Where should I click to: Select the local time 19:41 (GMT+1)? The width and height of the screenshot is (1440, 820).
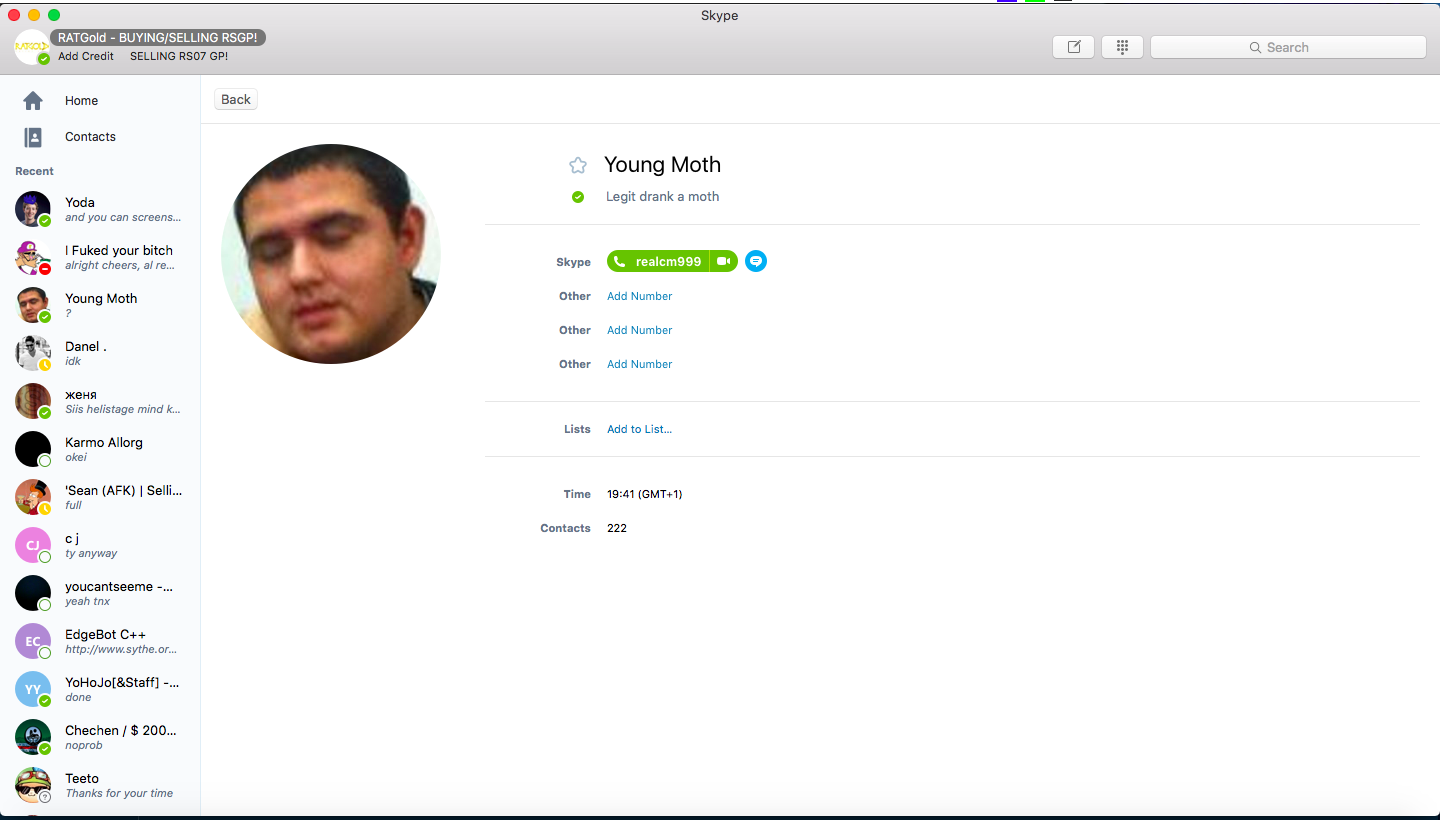coord(644,494)
